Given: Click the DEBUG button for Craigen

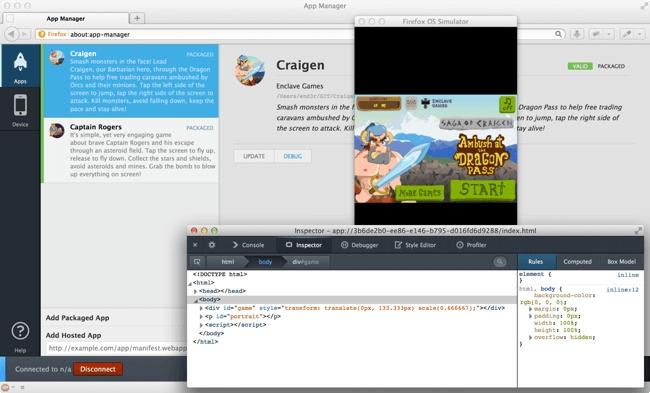Looking at the screenshot, I should coord(293,156).
